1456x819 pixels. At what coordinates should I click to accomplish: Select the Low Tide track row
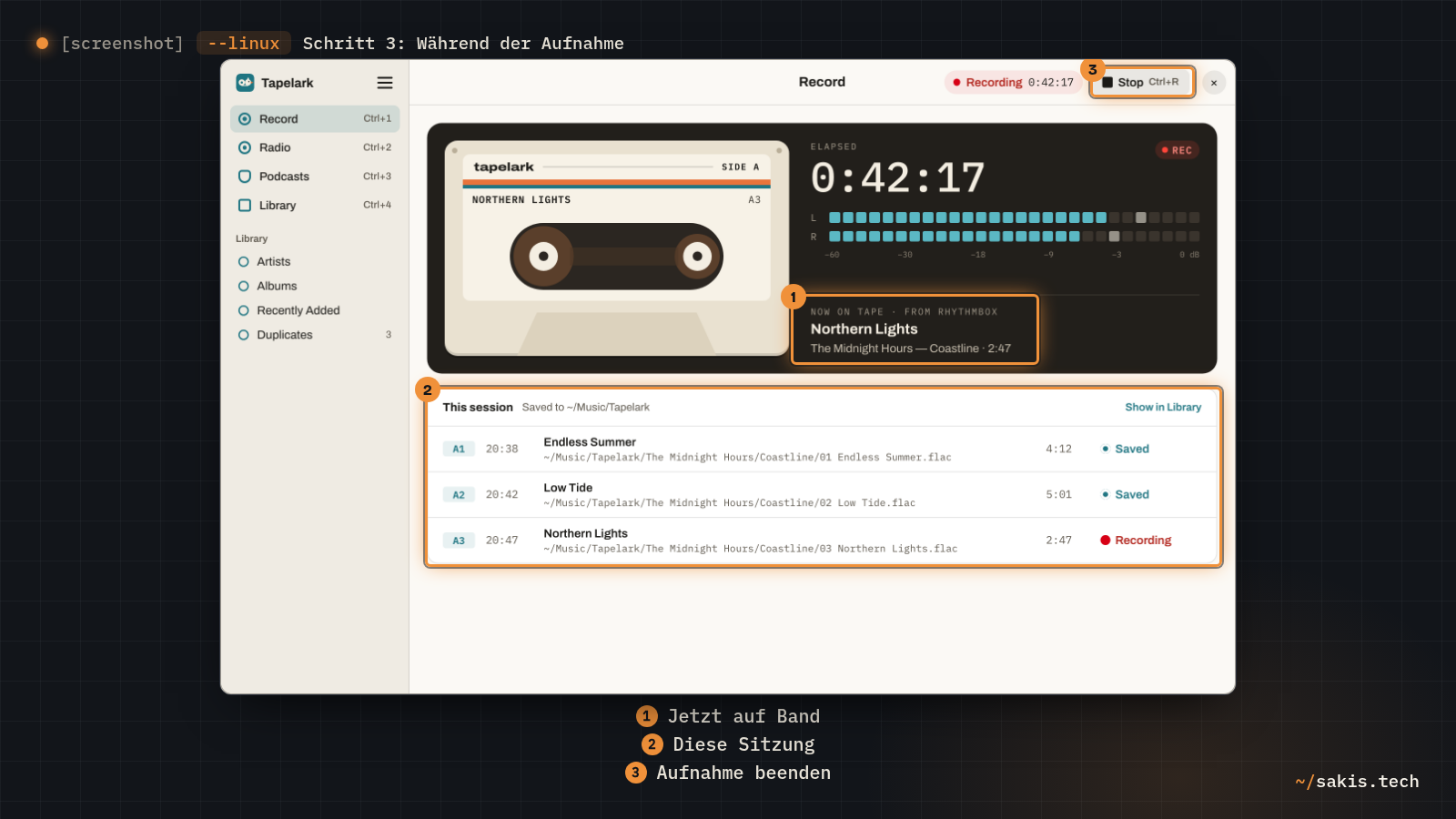(x=823, y=495)
